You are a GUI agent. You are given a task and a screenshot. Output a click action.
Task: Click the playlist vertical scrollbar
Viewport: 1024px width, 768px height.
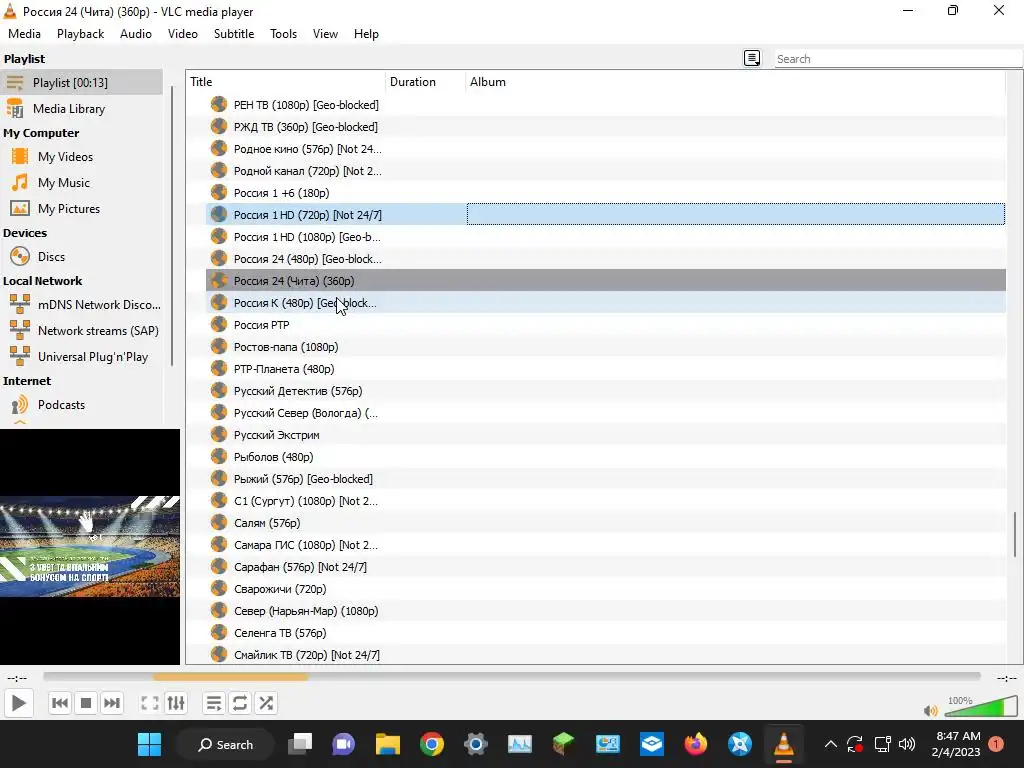point(1014,534)
